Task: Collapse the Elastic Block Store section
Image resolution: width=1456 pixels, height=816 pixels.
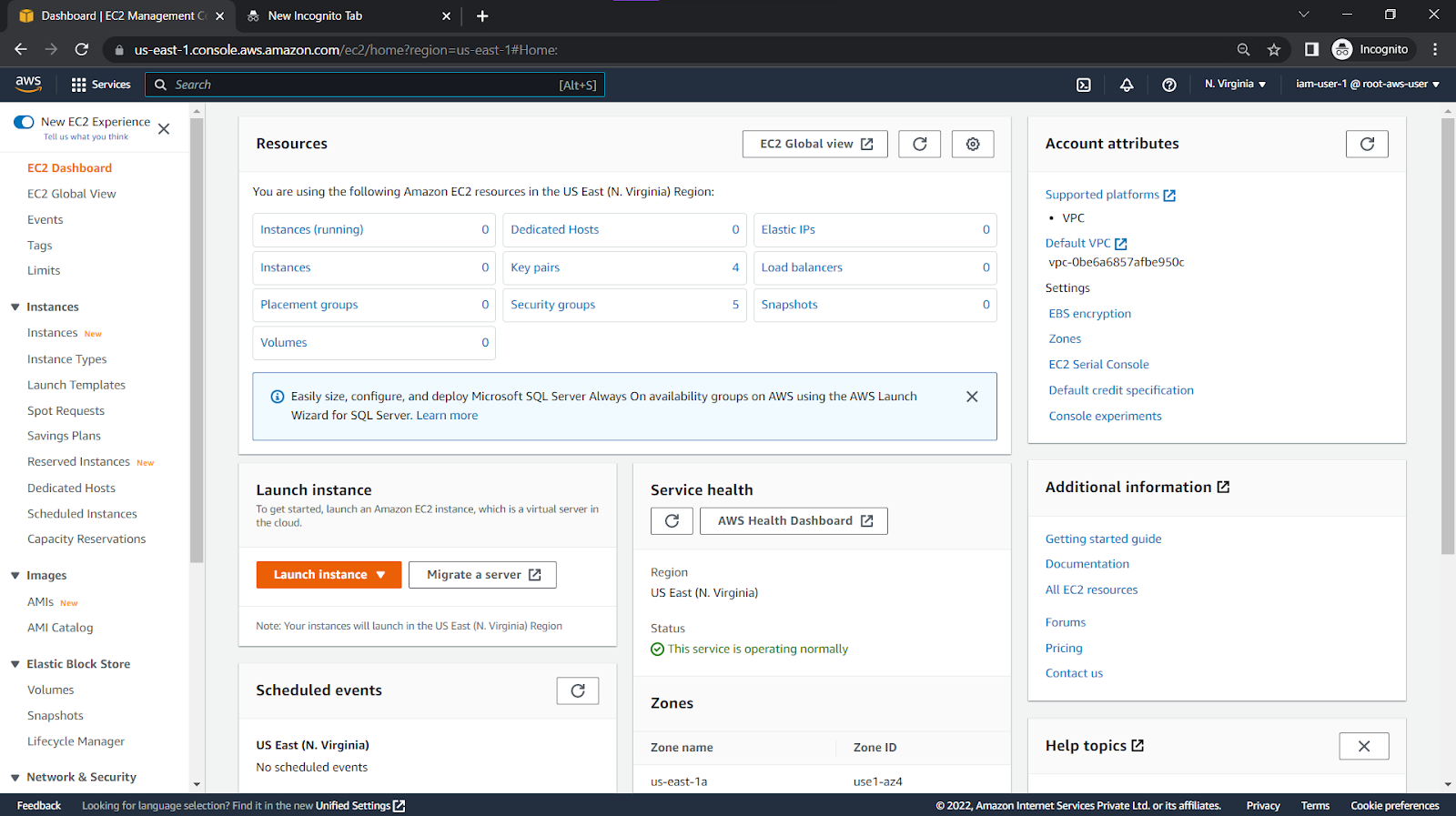Action: 15,664
